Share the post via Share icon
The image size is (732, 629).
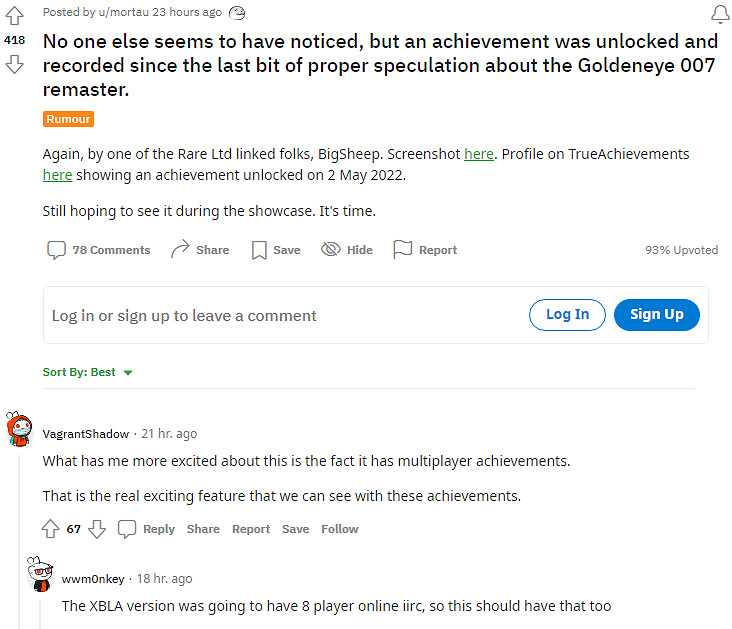click(x=200, y=250)
